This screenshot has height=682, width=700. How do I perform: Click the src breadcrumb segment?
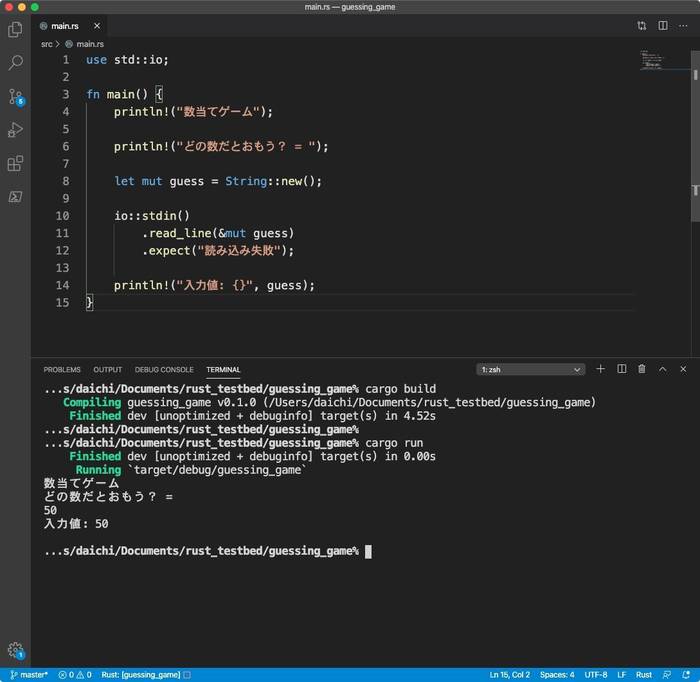[x=46, y=44]
